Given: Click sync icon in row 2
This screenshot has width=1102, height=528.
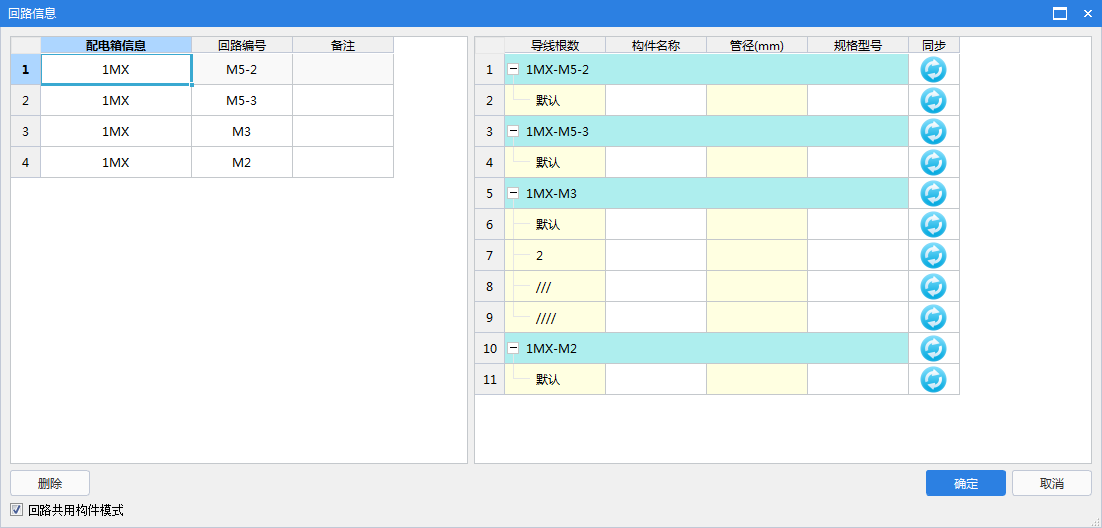Looking at the screenshot, I should point(932,101).
